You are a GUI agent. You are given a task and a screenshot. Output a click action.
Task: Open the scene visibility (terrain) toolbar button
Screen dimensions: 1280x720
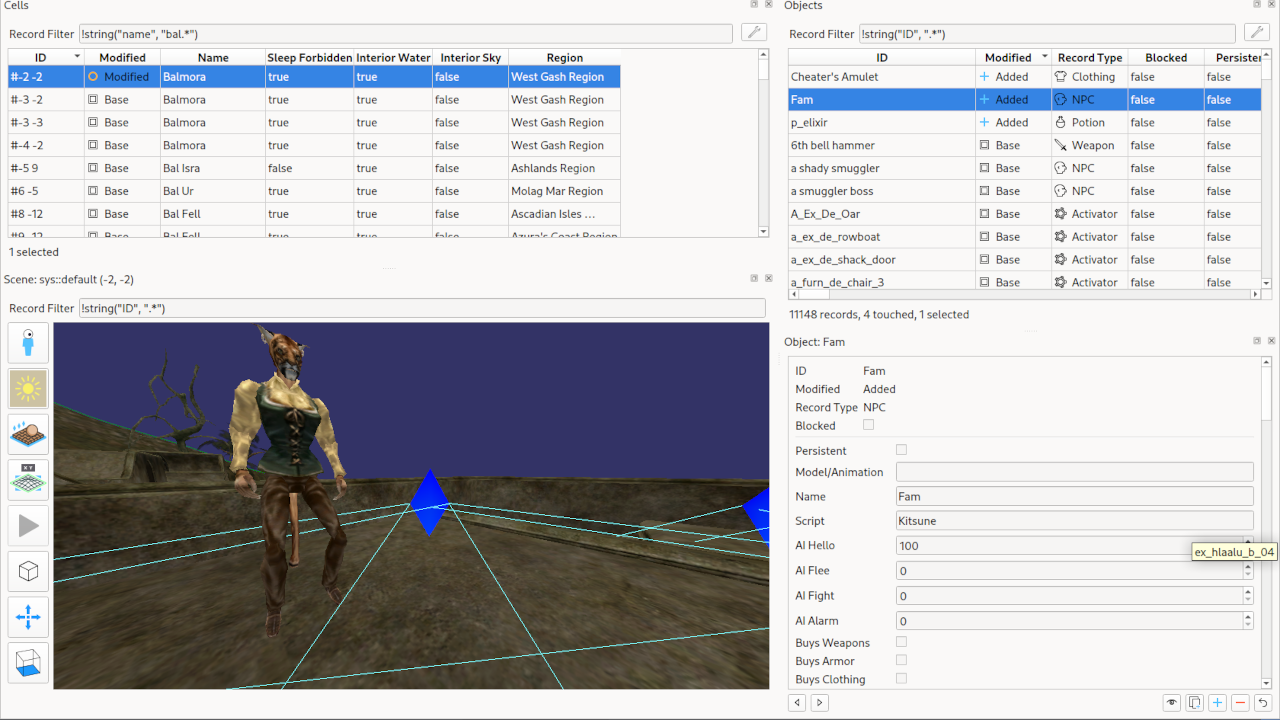[x=28, y=435]
